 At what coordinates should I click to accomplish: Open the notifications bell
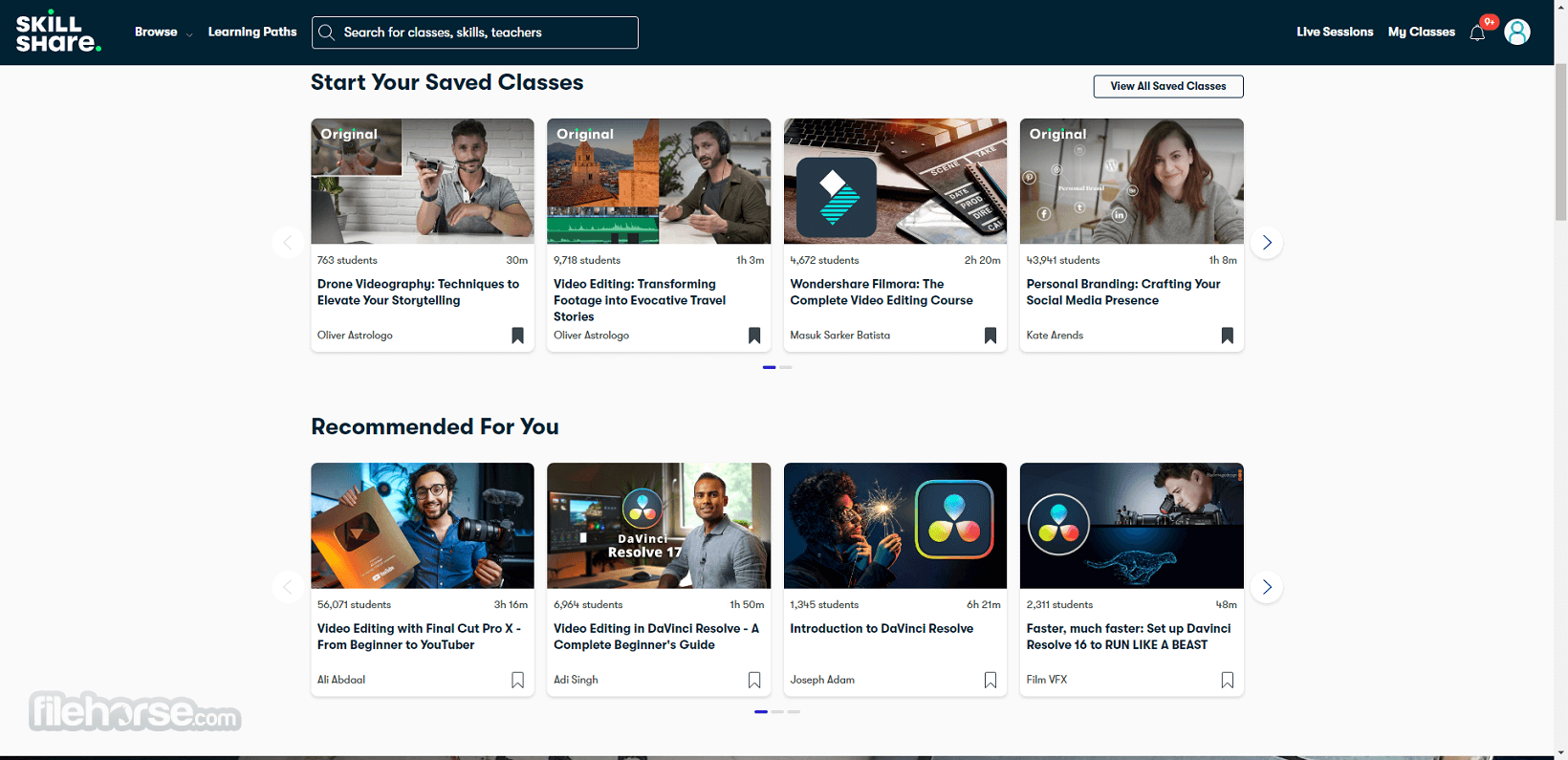point(1477,33)
